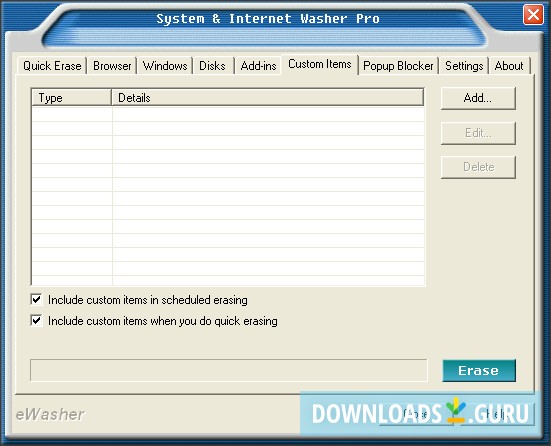Click the Add... button
This screenshot has height=446, width=551.
click(x=478, y=98)
